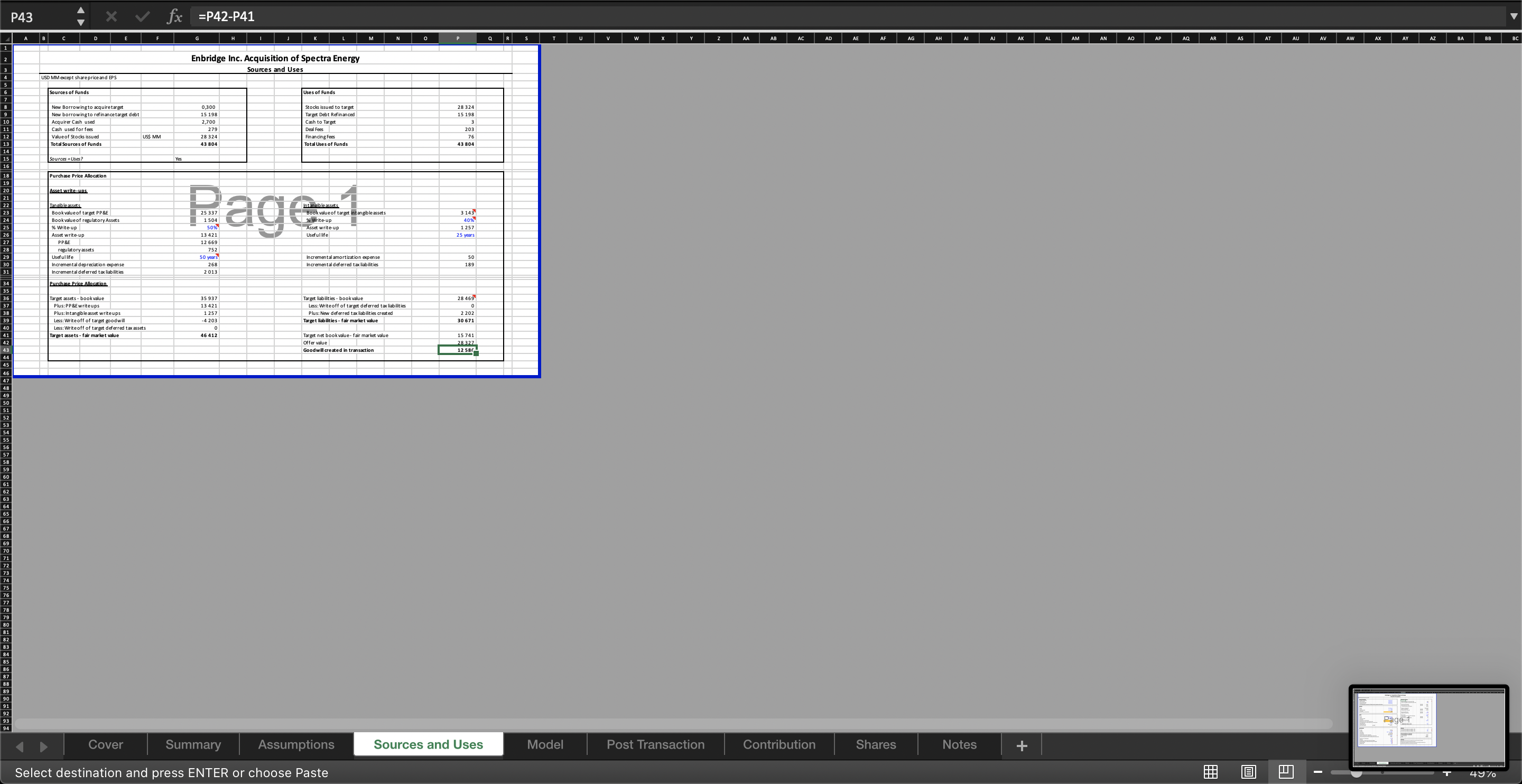Confirm the formula entry with checkmark

[142, 16]
